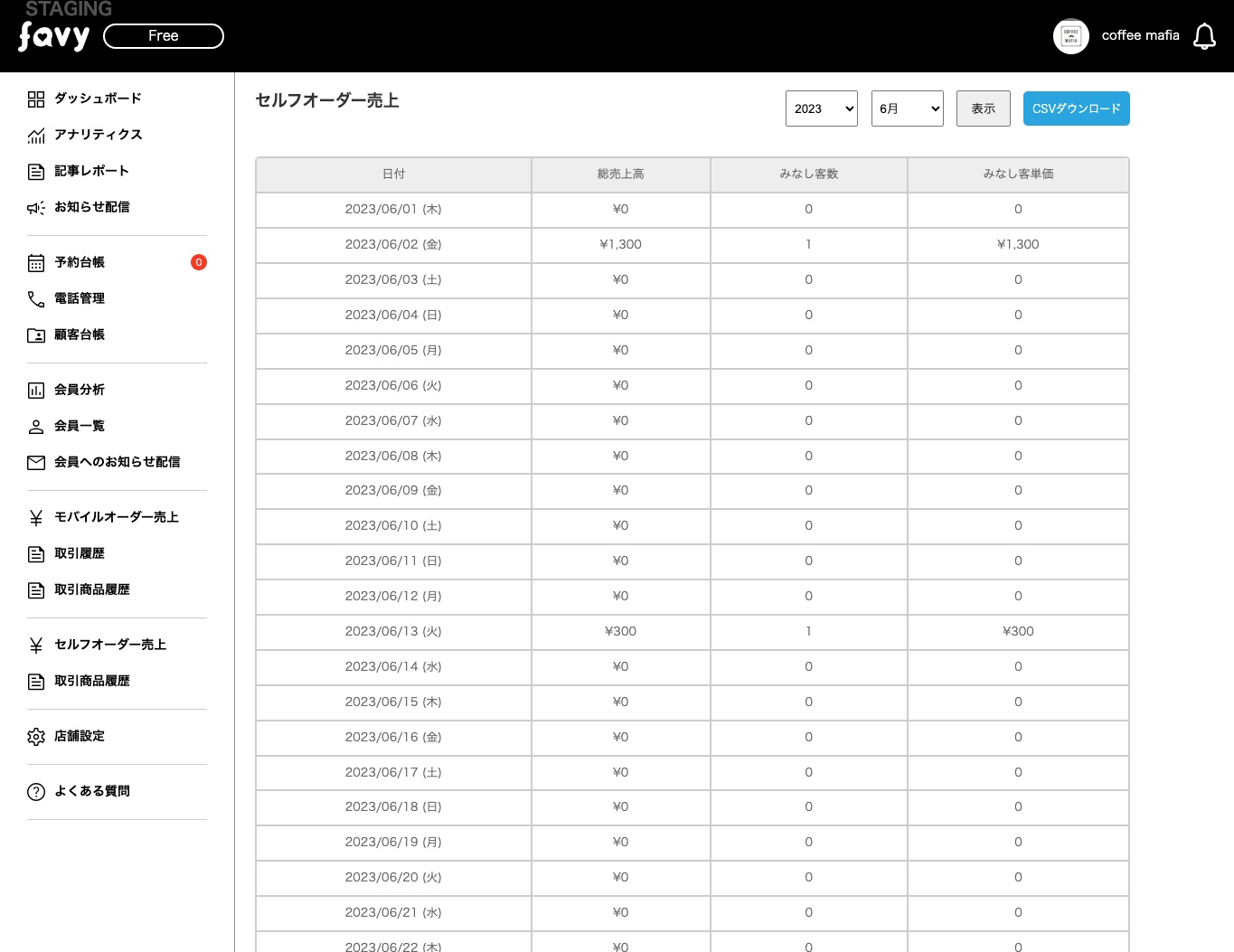
Task: Click the calendar icon for 予約台帳
Action: tap(36, 263)
